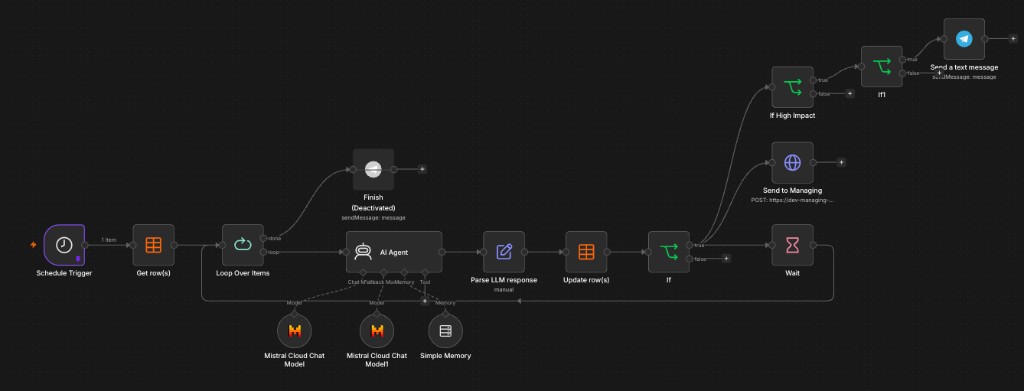Viewport: 1024px width, 391px height.
Task: Click 'POST: https://dev-managing-...' subtitle
Action: [x=793, y=200]
